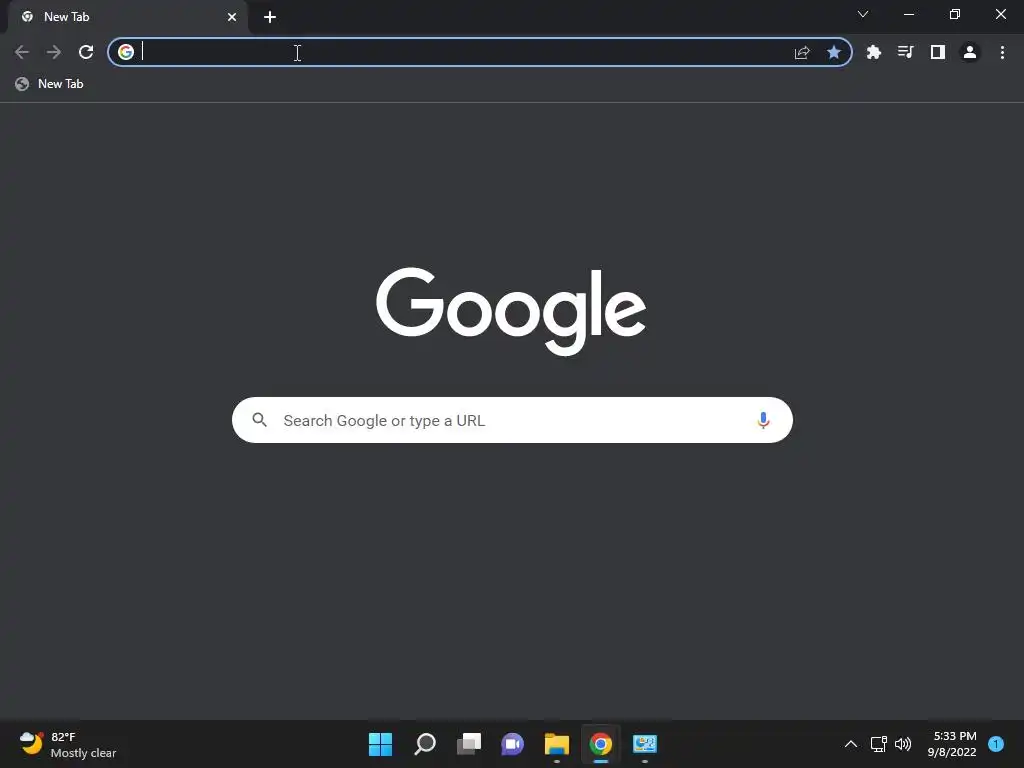Open the clock showing 5:33 PM
This screenshot has height=768, width=1024.
pyautogui.click(x=953, y=744)
